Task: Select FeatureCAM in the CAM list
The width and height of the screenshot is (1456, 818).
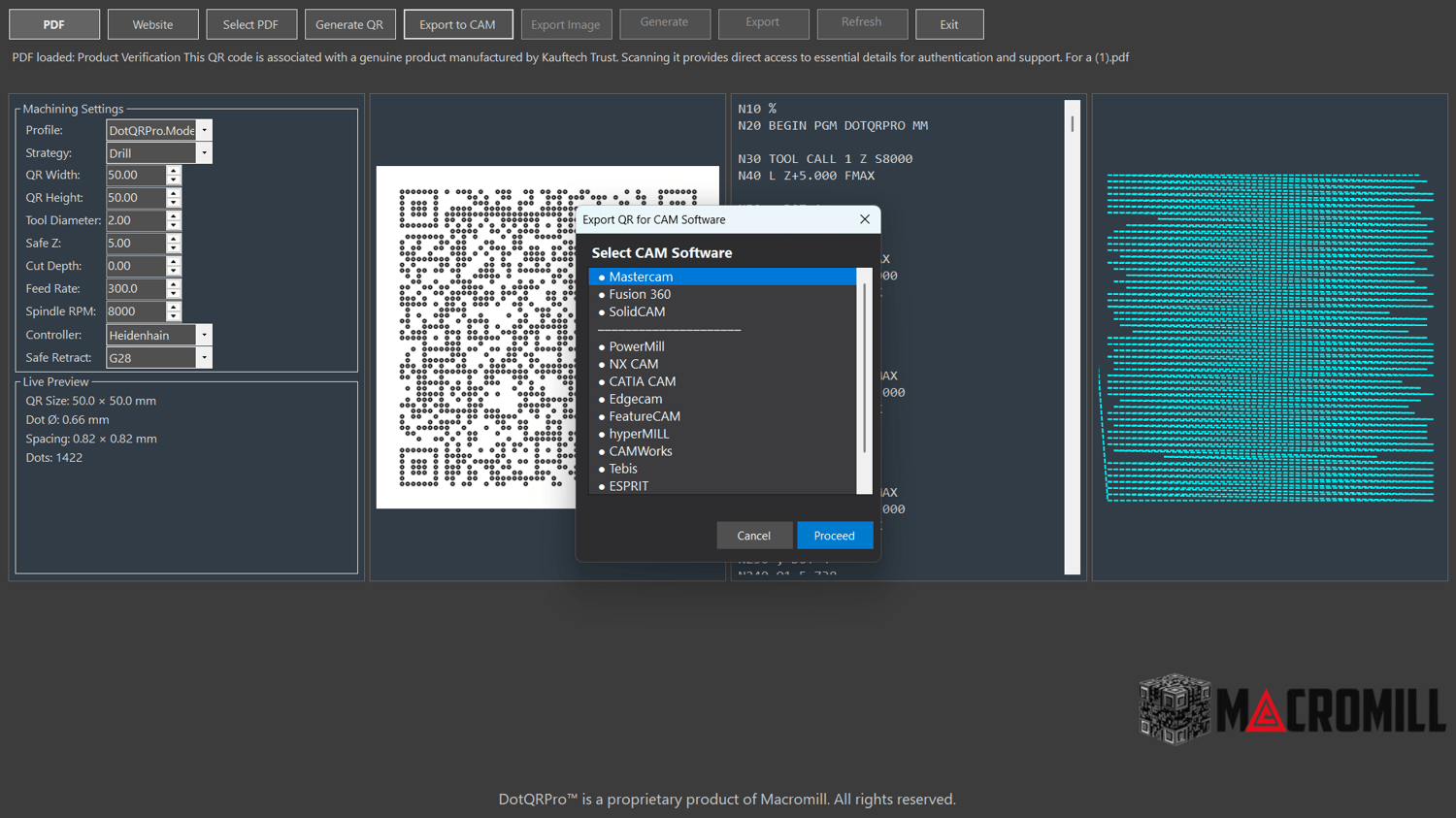Action: [722, 416]
